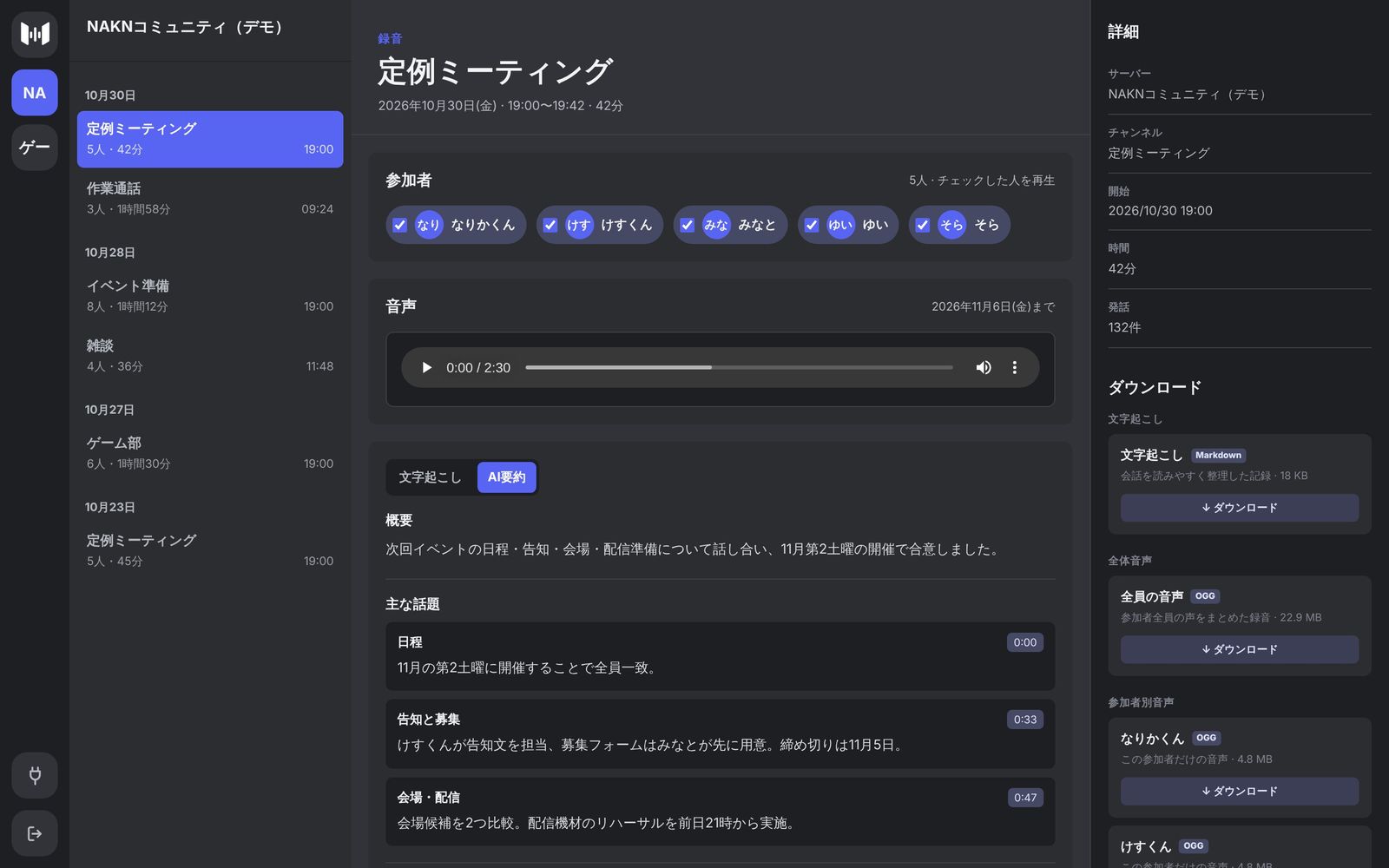This screenshot has width=1389, height=868.
Task: Jump to 0:33 timestamp of 告知と募集
Action: point(1025,720)
